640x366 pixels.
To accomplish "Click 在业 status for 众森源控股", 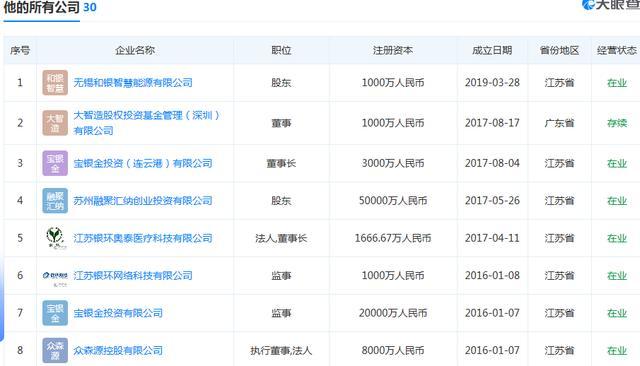I will click(x=617, y=350).
